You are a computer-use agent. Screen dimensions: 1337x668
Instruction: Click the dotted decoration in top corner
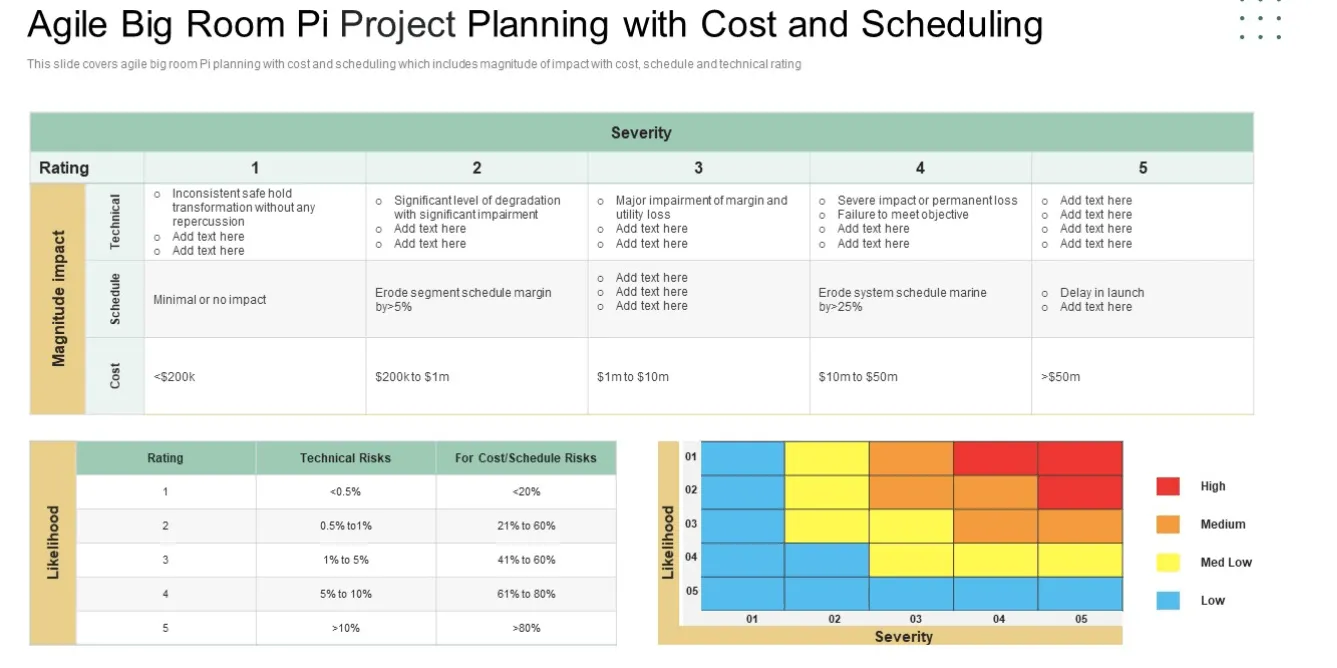click(x=1261, y=19)
